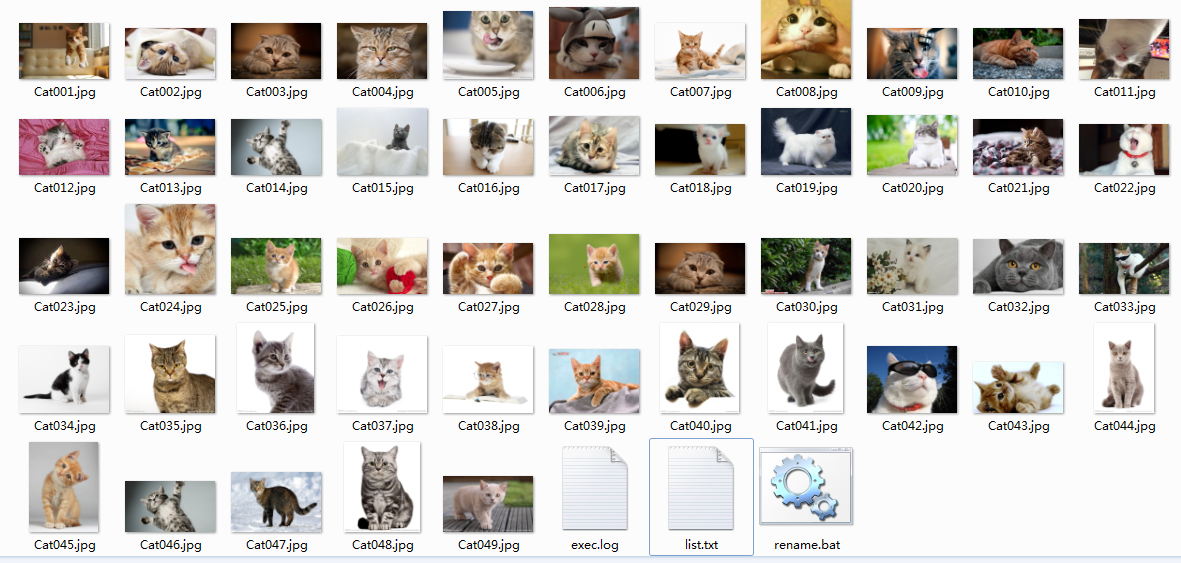Select the Cat015.jpg thumbnail

point(382,142)
